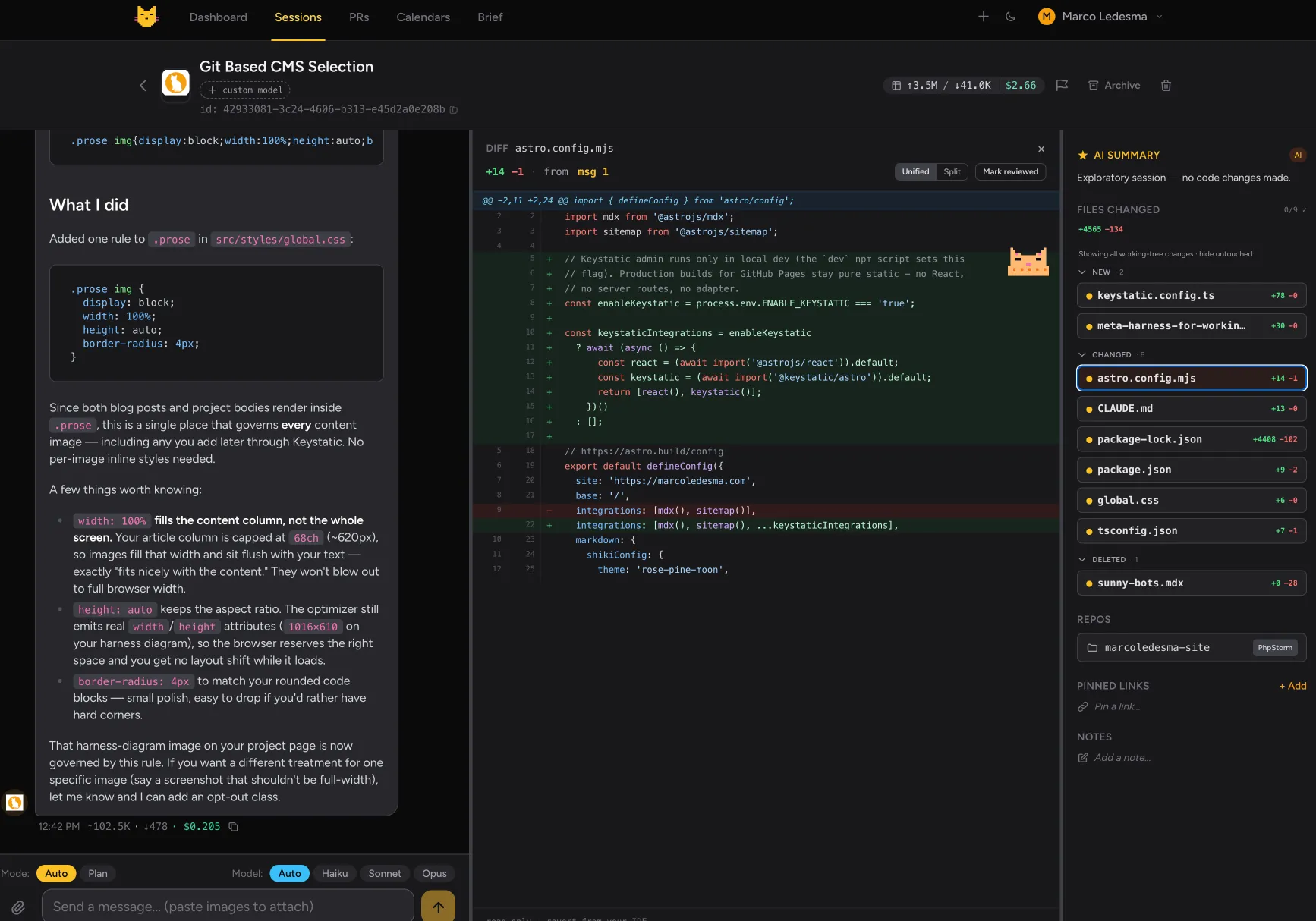The width and height of the screenshot is (1316, 921).
Task: Open the Marco Ledesma user menu
Action: pos(1100,17)
